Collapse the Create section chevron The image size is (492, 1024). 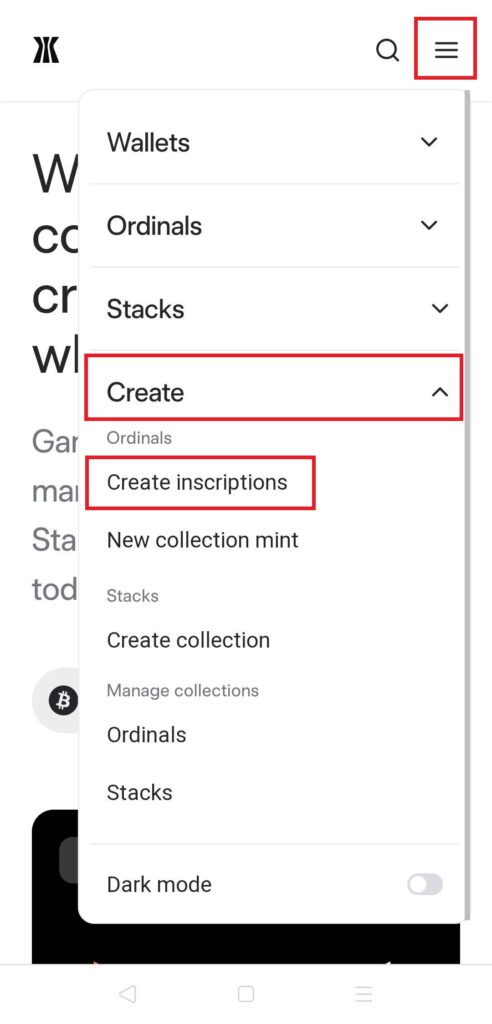tap(440, 392)
